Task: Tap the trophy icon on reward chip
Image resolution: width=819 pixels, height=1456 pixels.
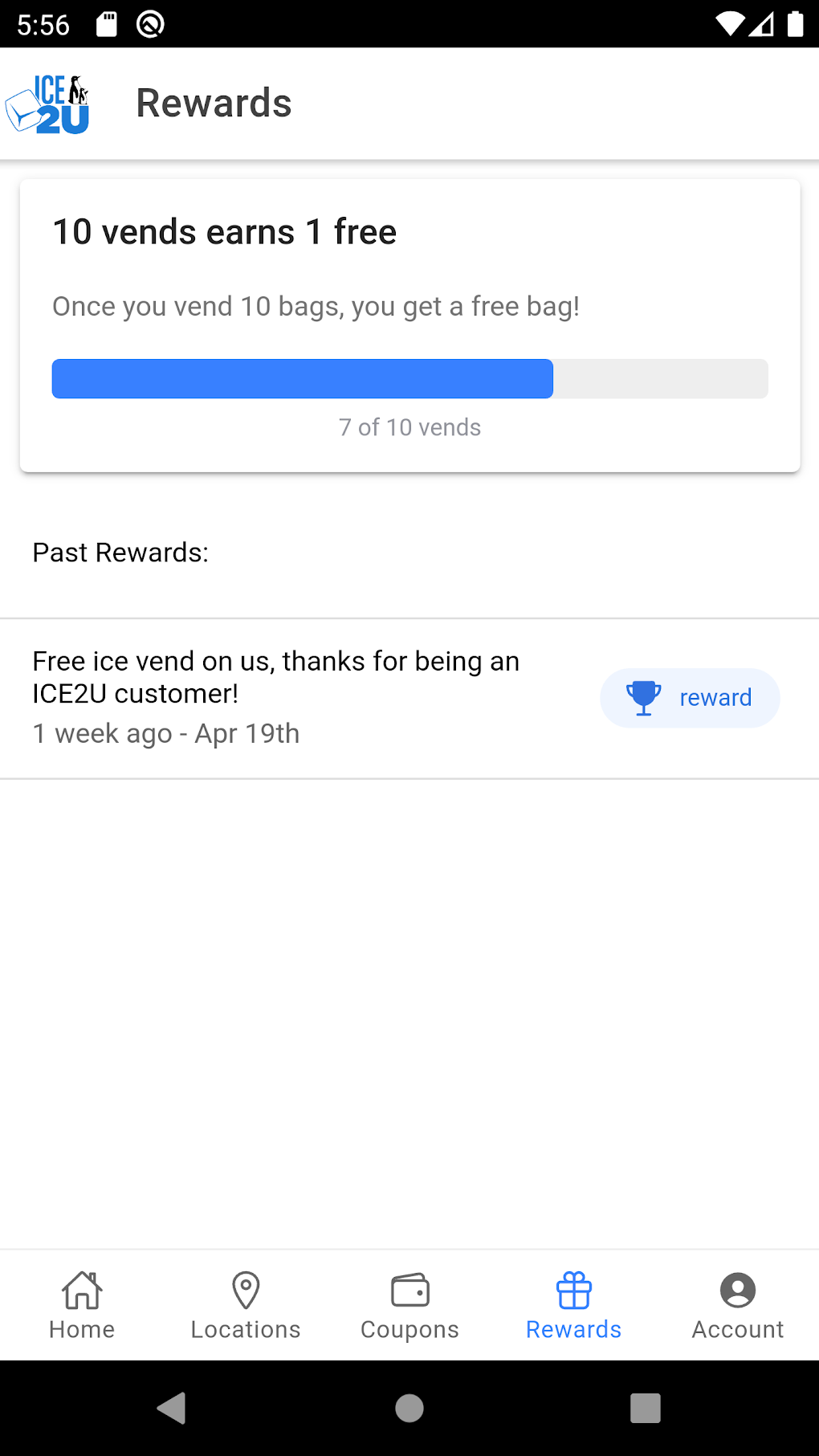Action: tap(643, 698)
